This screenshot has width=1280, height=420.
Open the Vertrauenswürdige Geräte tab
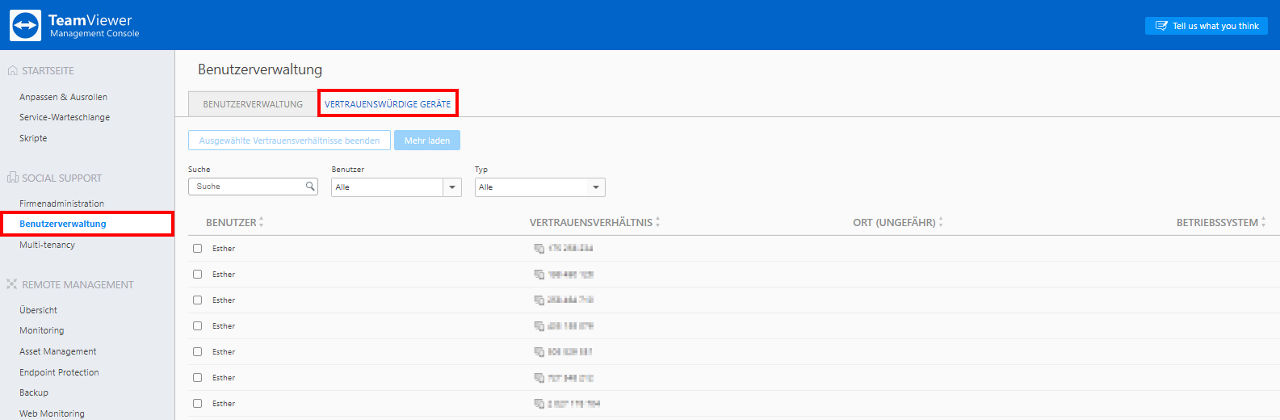pos(388,104)
